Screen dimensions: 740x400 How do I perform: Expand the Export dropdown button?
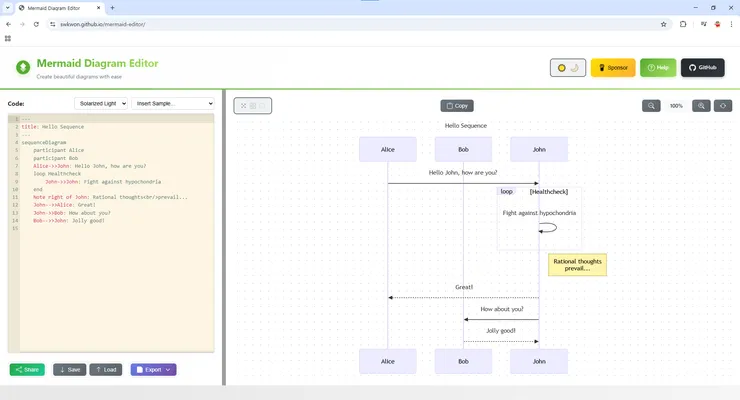click(153, 369)
